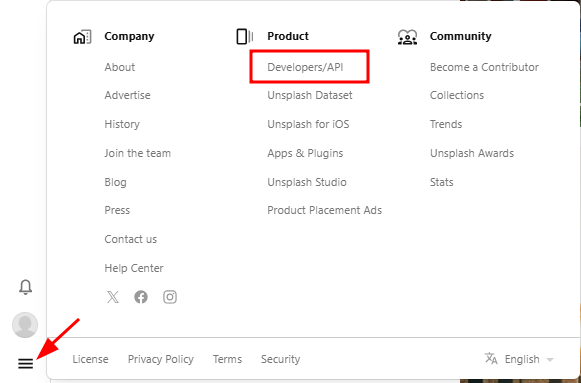The height and width of the screenshot is (383, 581).
Task: Open the hamburger menu icon
Action: 26,364
